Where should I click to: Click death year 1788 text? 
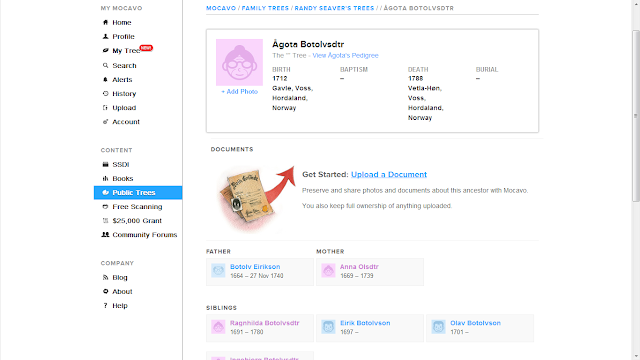(415, 78)
